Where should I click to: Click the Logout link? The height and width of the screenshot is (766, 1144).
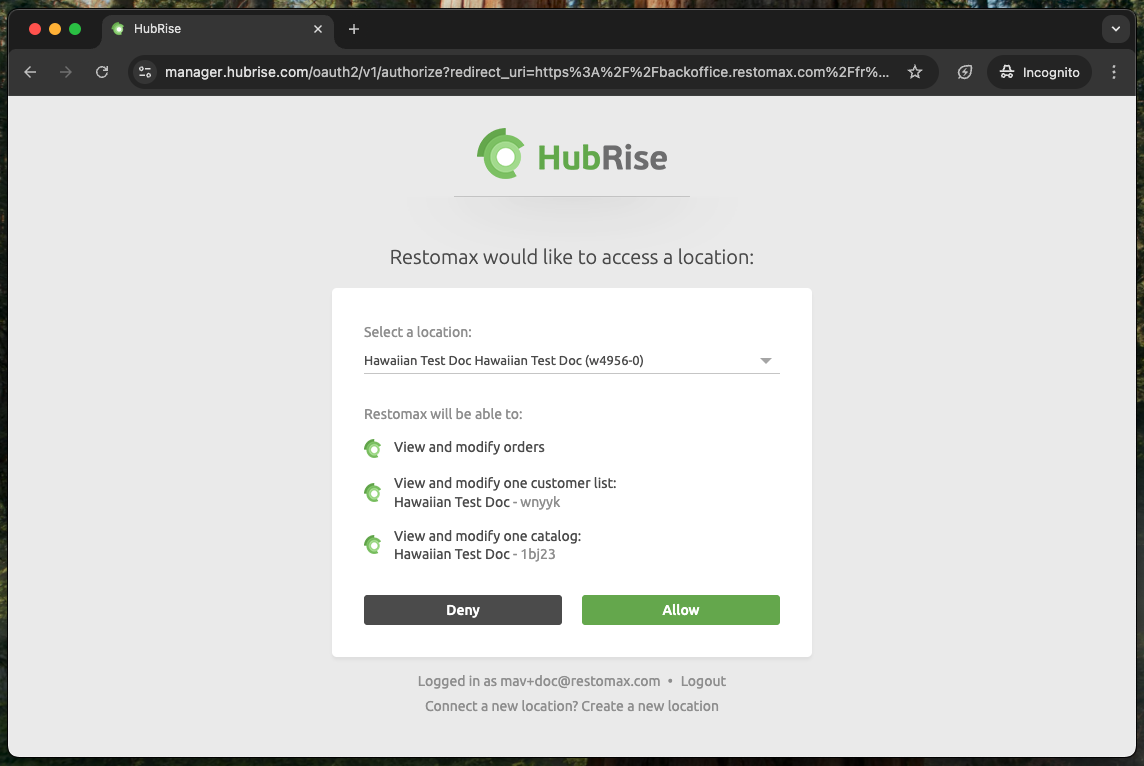click(703, 681)
